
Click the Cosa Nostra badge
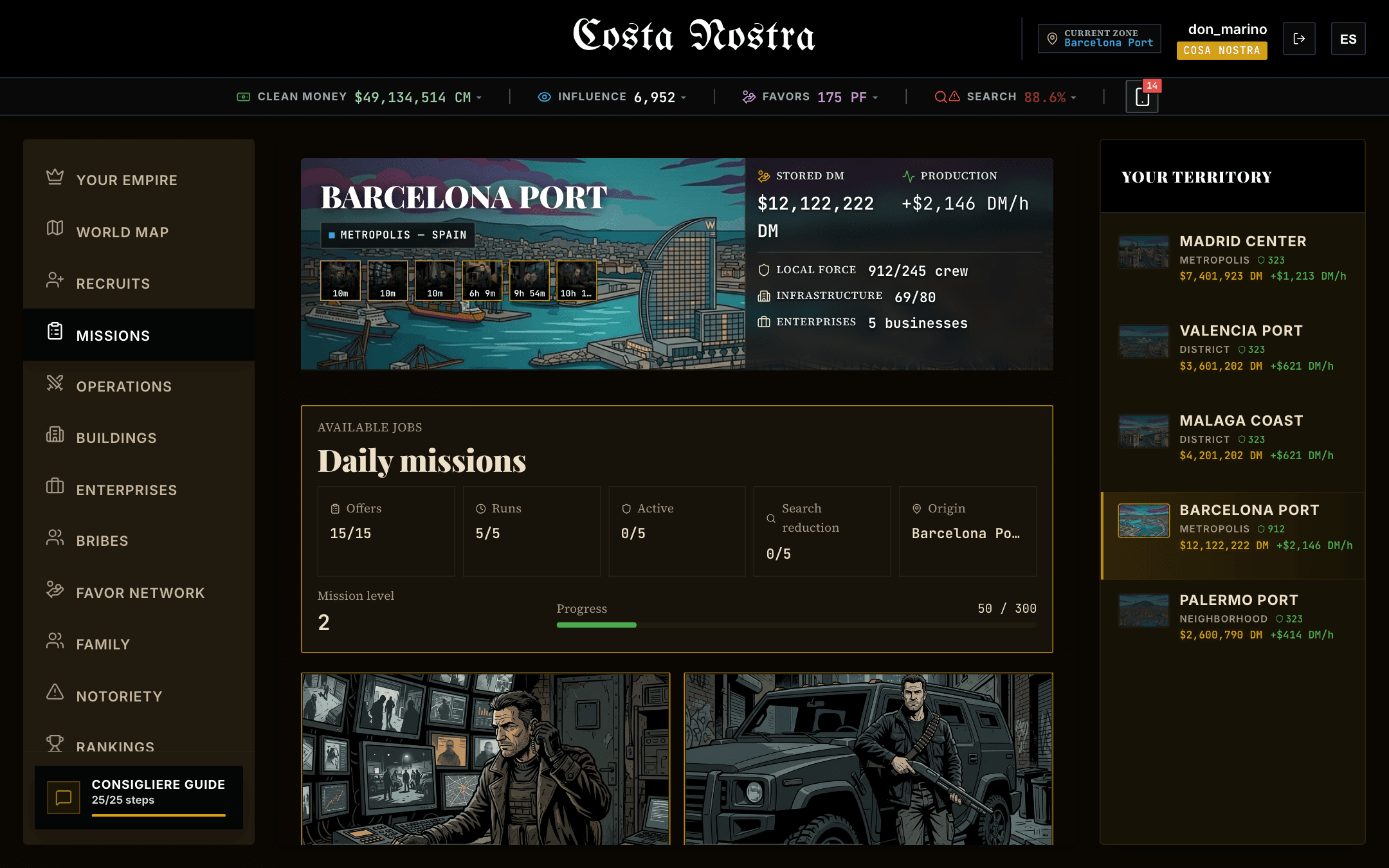[x=1222, y=50]
